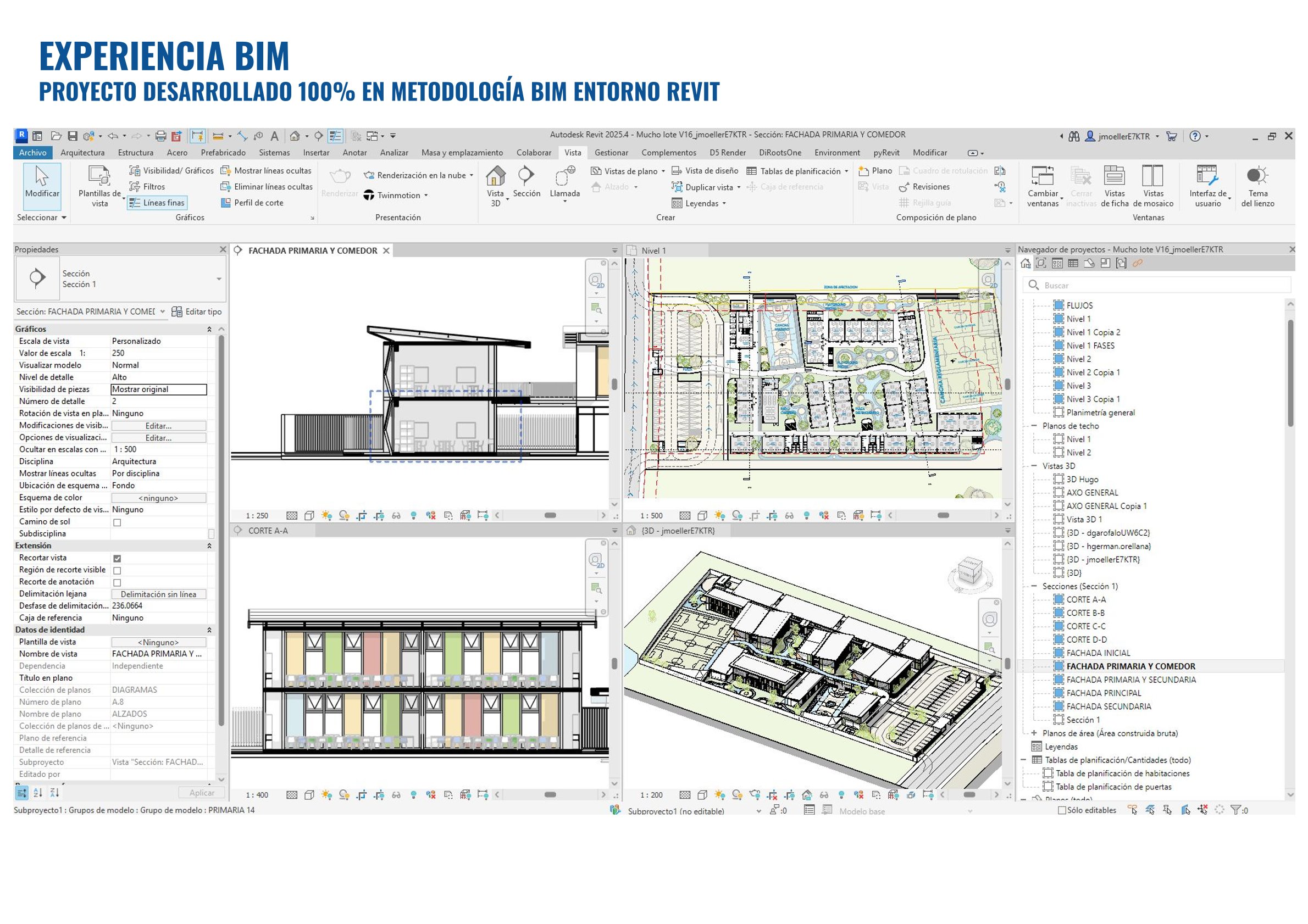Click Editar for Modificaciones de visibilidad
Screen dimensions: 1308x924
point(158,426)
